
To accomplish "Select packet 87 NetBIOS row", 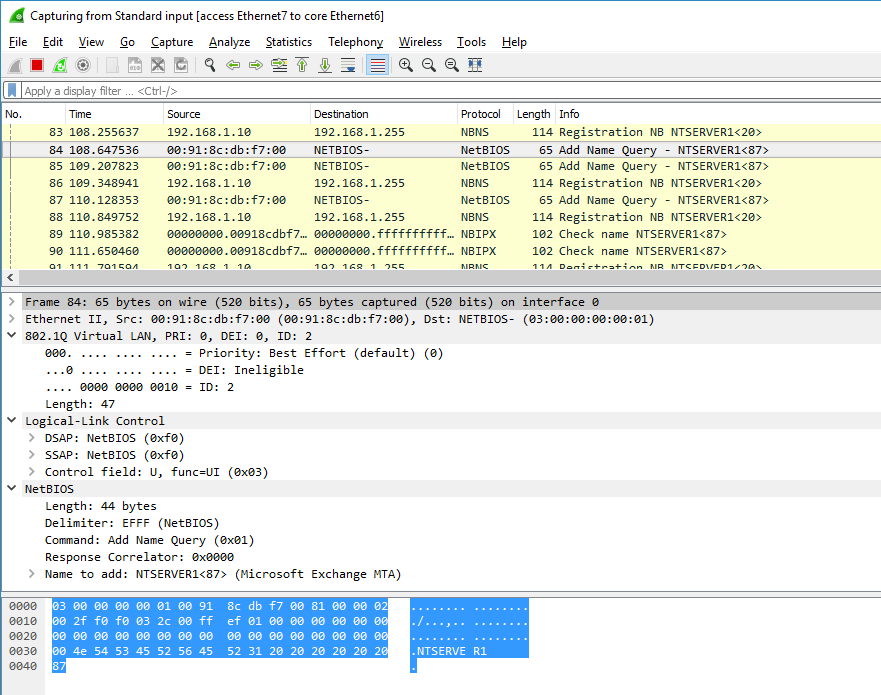I will 441,200.
